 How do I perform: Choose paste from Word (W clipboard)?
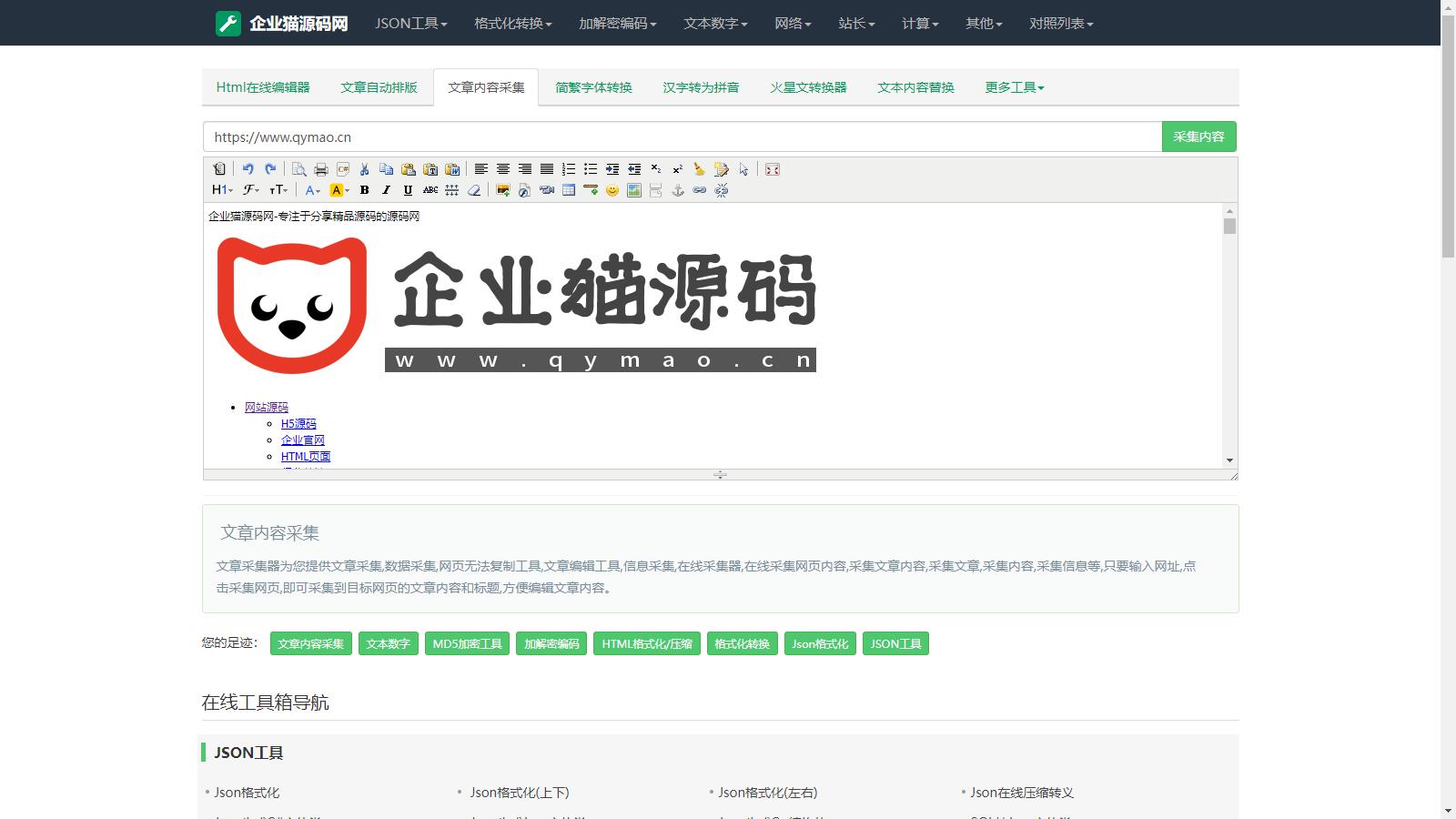coord(452,169)
